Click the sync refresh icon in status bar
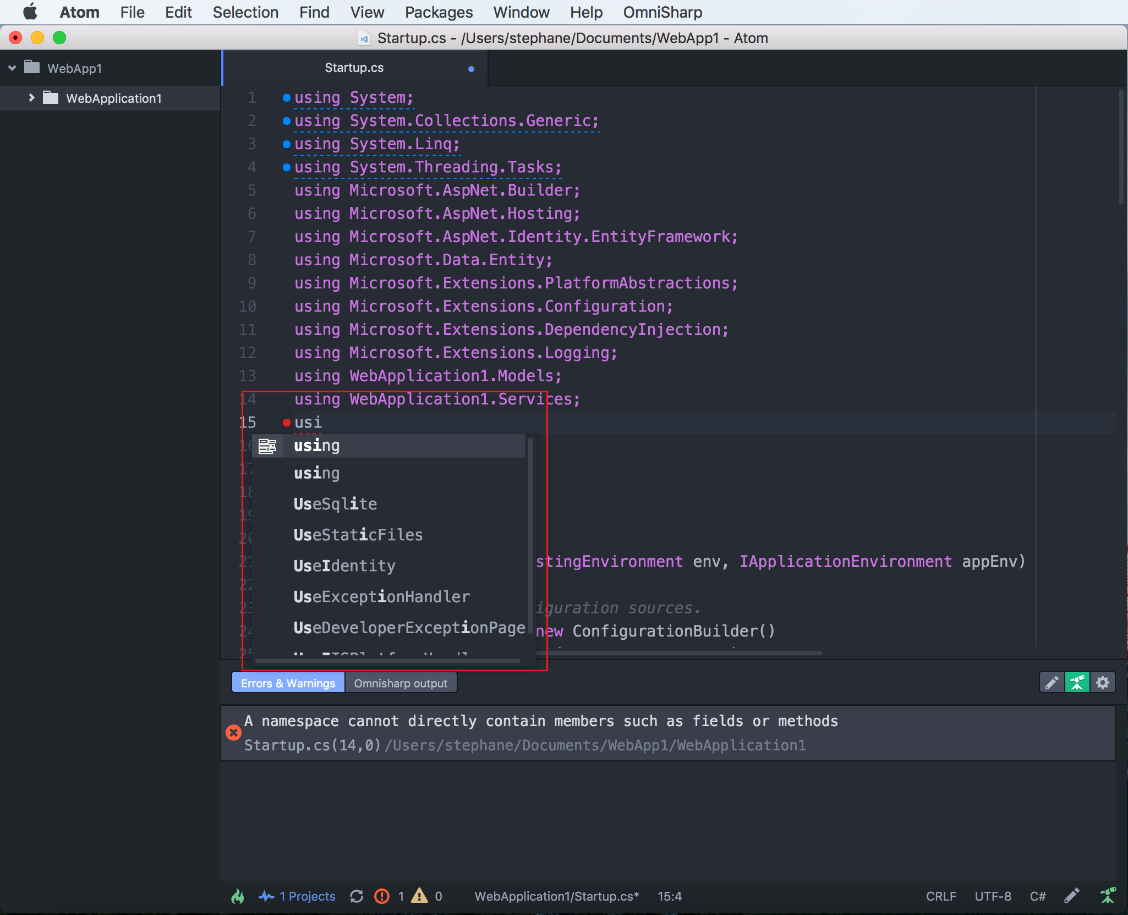 (357, 896)
